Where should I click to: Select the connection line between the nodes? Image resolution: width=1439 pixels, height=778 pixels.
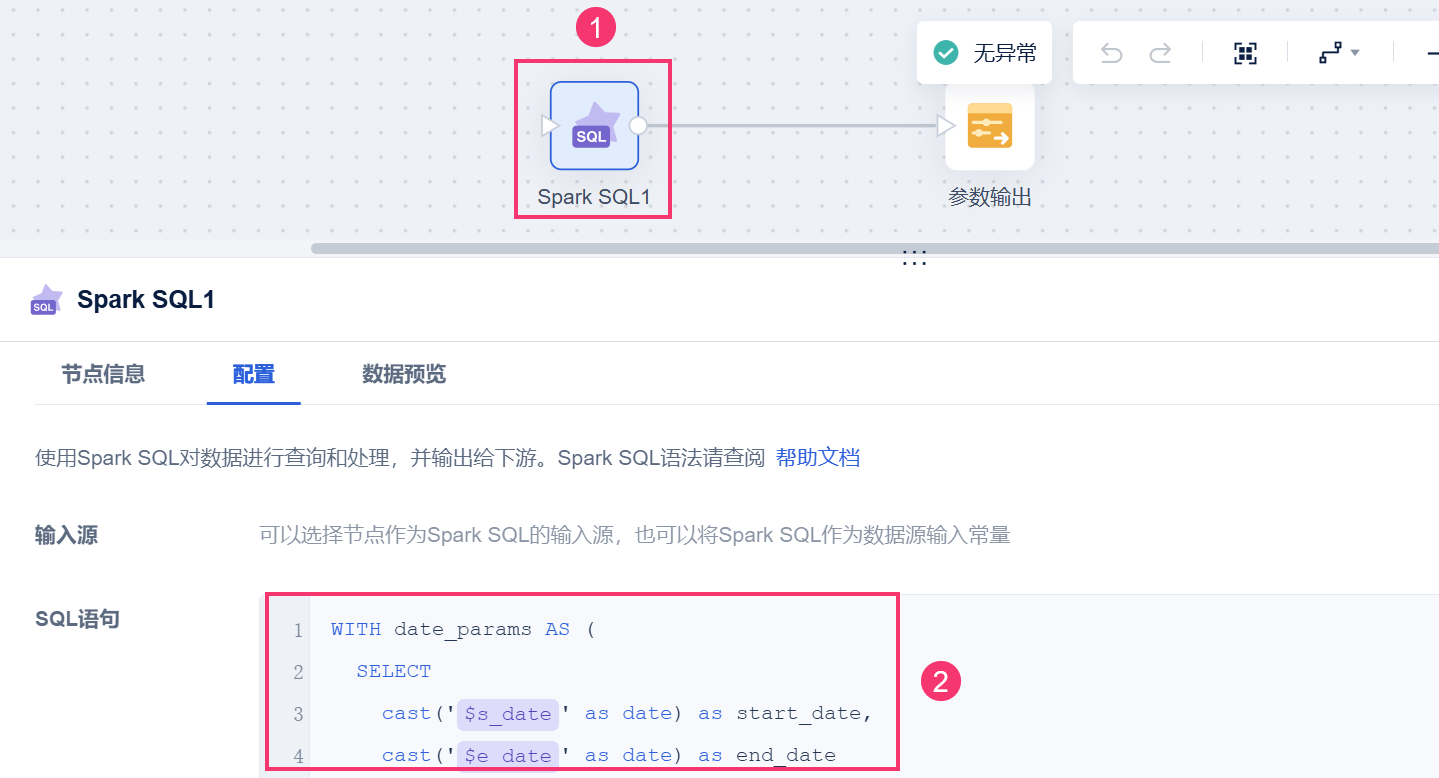coord(792,126)
